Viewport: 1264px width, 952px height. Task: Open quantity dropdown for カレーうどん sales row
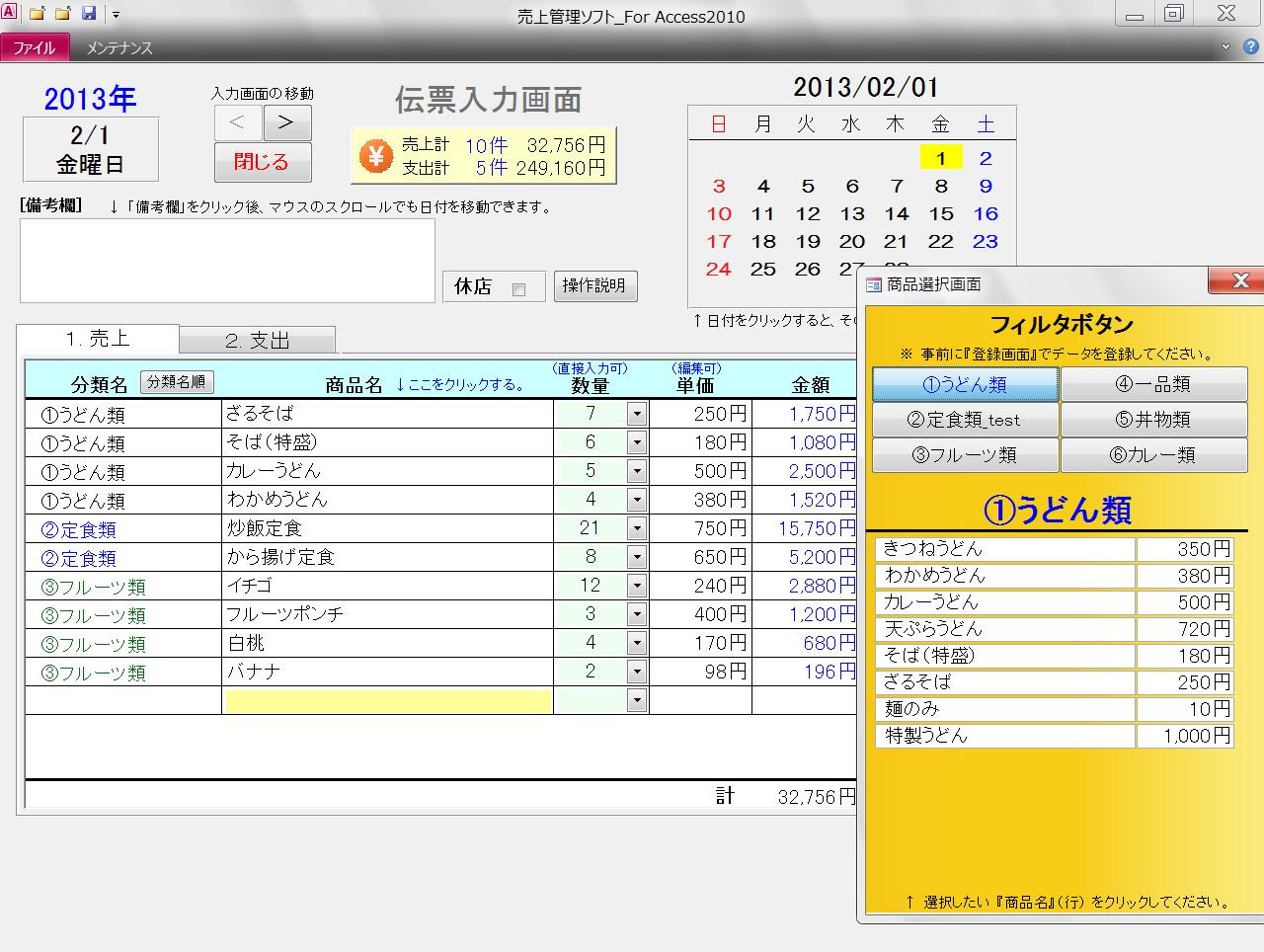[637, 471]
